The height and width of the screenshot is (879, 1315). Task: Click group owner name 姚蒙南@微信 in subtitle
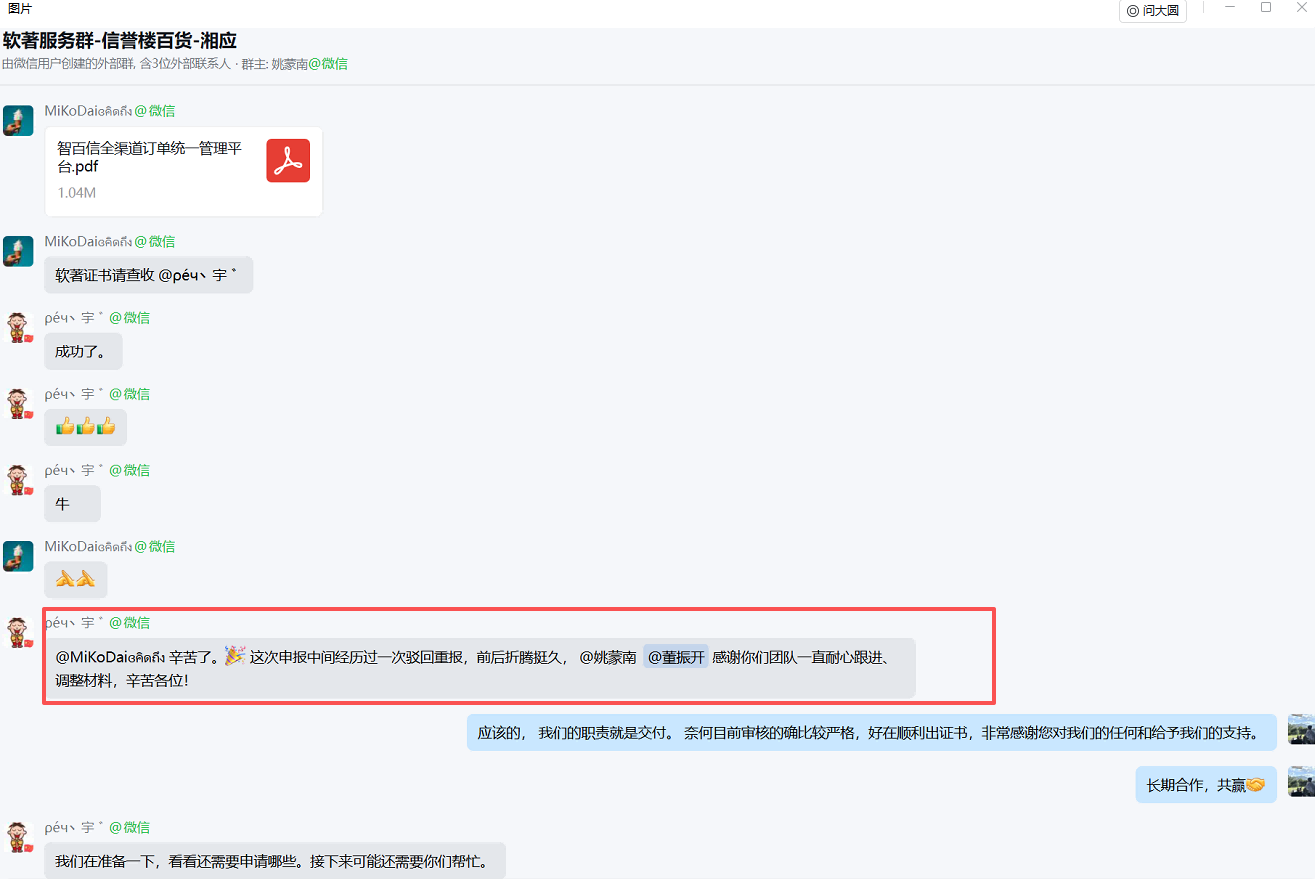310,64
